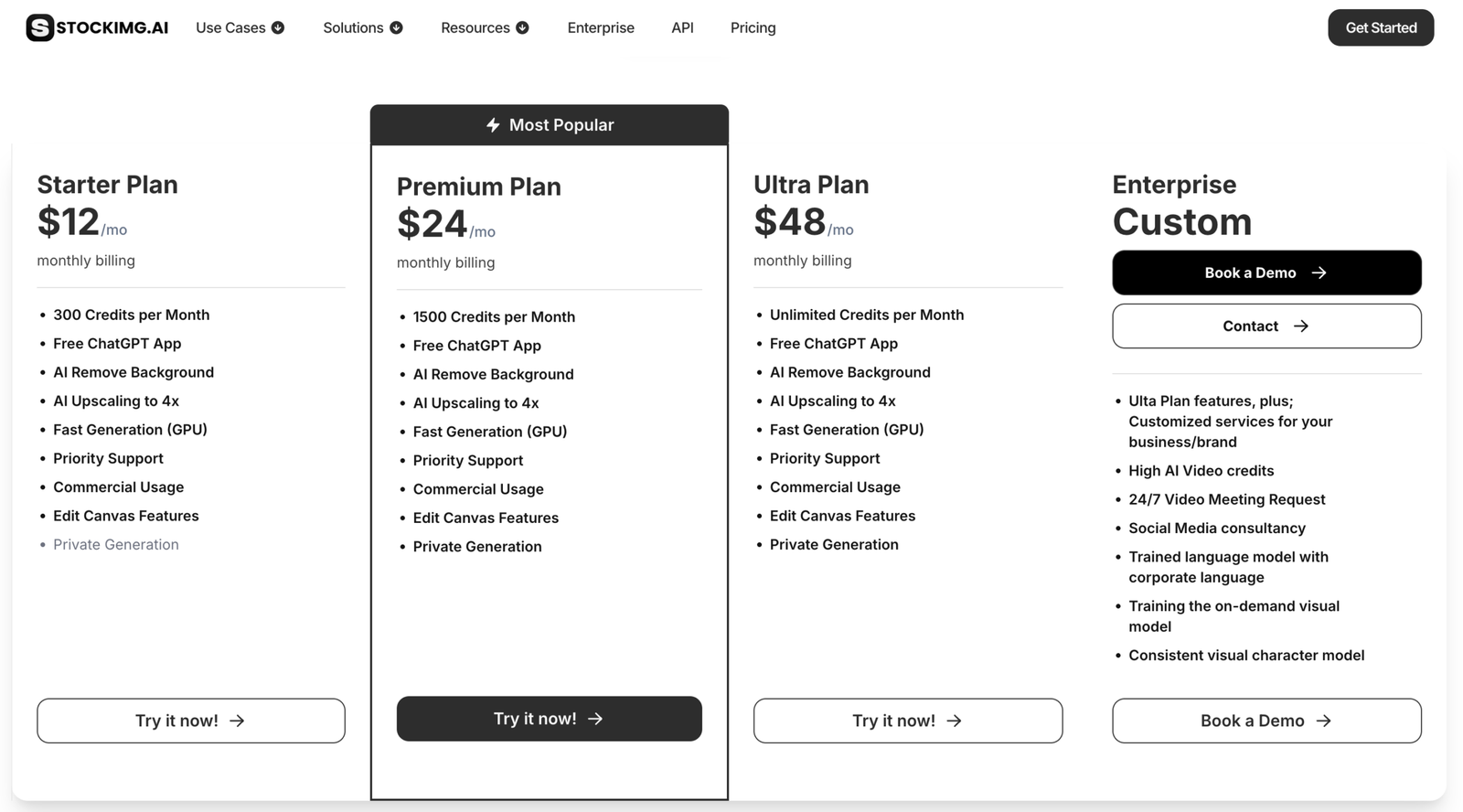Click arrow on bottom outlined Book a Demo
The image size is (1463, 812).
coord(1323,721)
